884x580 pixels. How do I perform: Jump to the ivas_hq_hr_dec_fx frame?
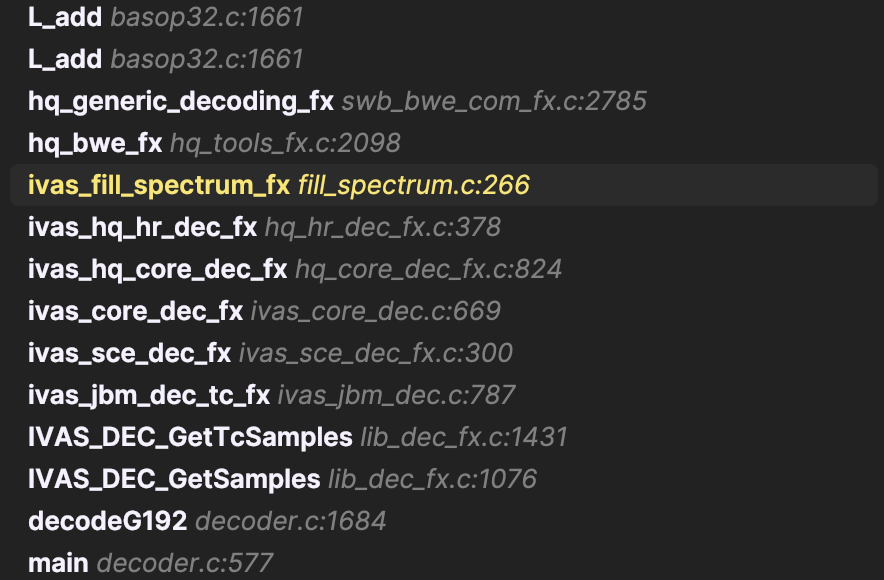pos(142,227)
